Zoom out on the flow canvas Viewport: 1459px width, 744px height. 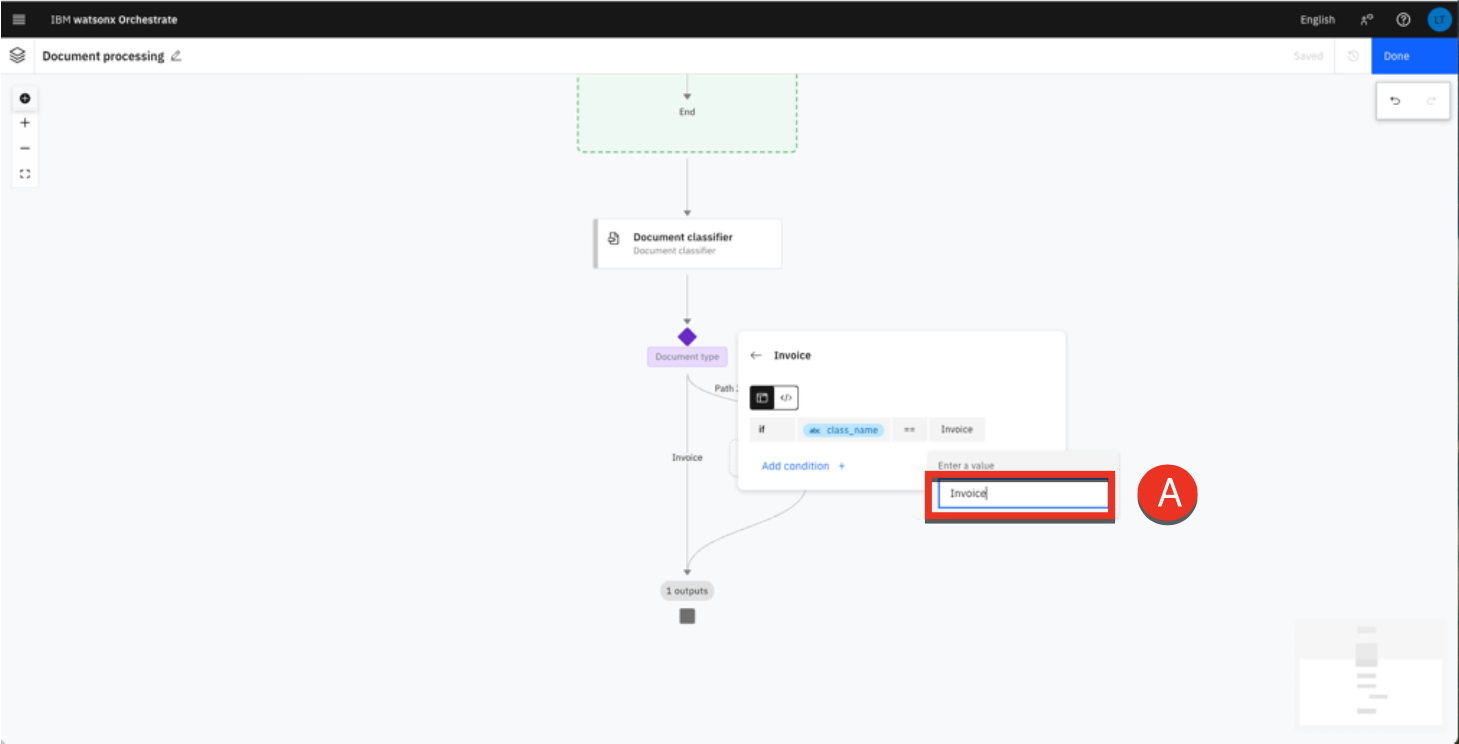pos(25,148)
